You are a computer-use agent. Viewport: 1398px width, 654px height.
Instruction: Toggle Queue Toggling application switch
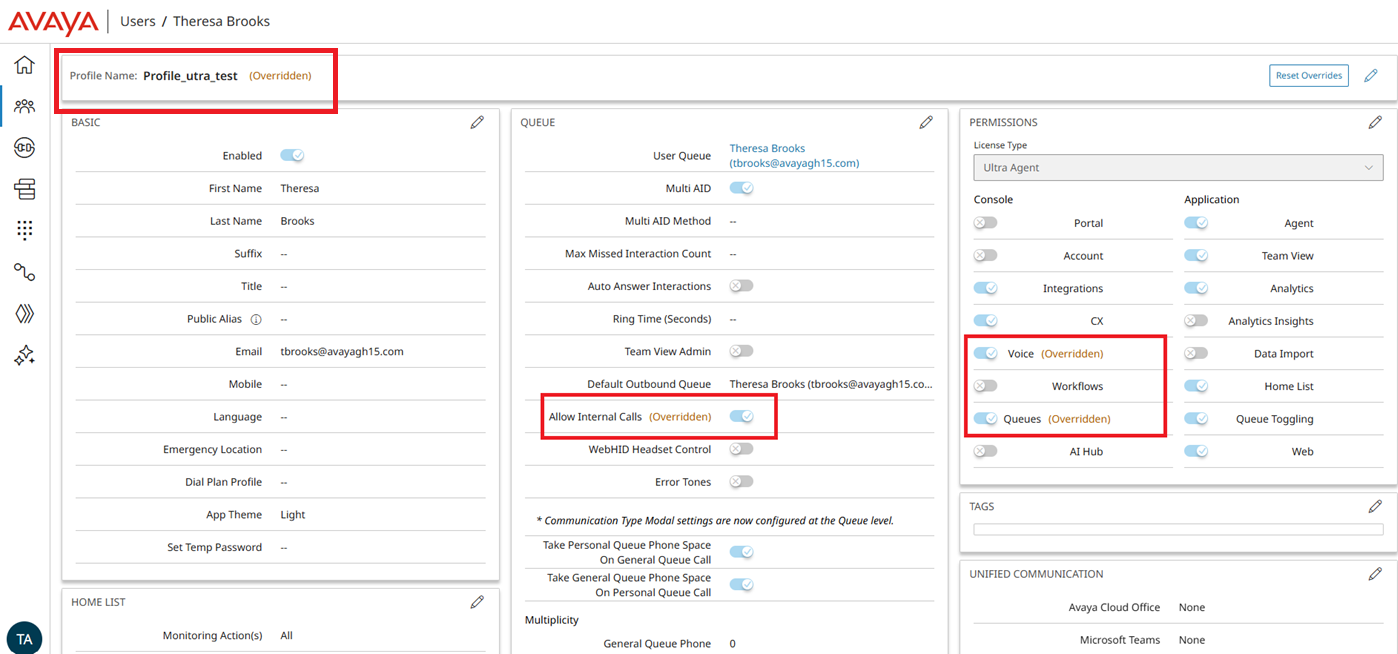click(x=1196, y=419)
